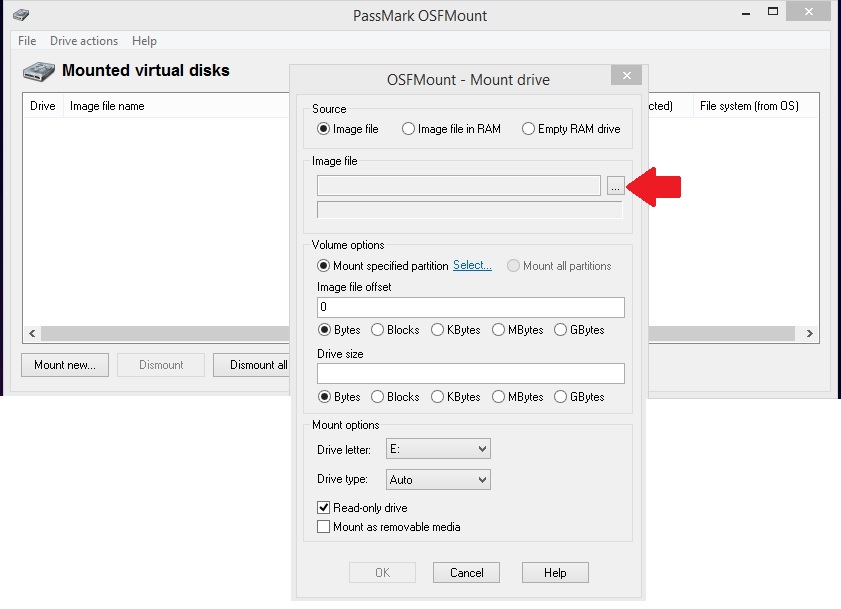This screenshot has width=841, height=609.
Task: Select Mount specified partition option
Action: (x=382, y=266)
